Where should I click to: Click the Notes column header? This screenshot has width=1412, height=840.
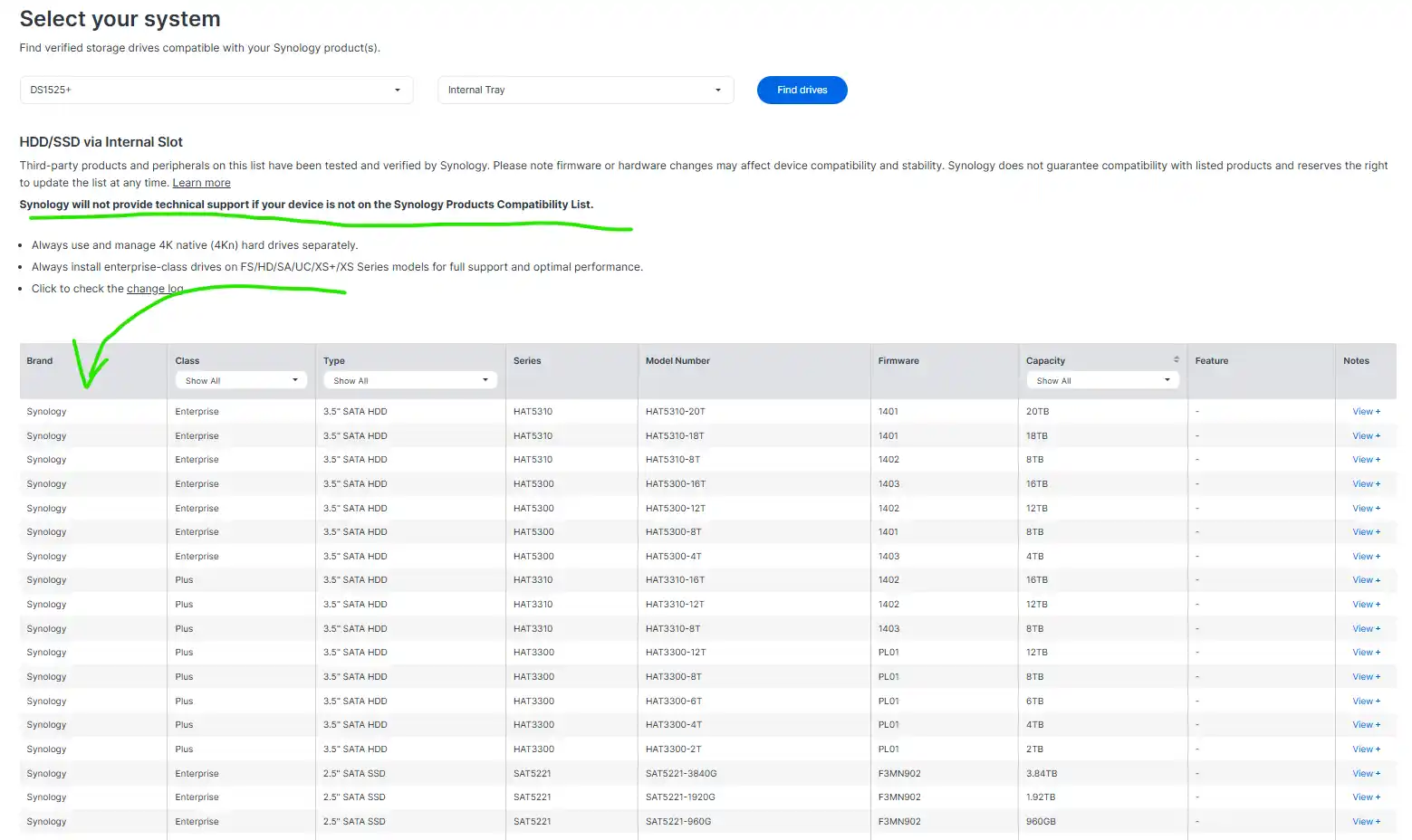tap(1356, 360)
